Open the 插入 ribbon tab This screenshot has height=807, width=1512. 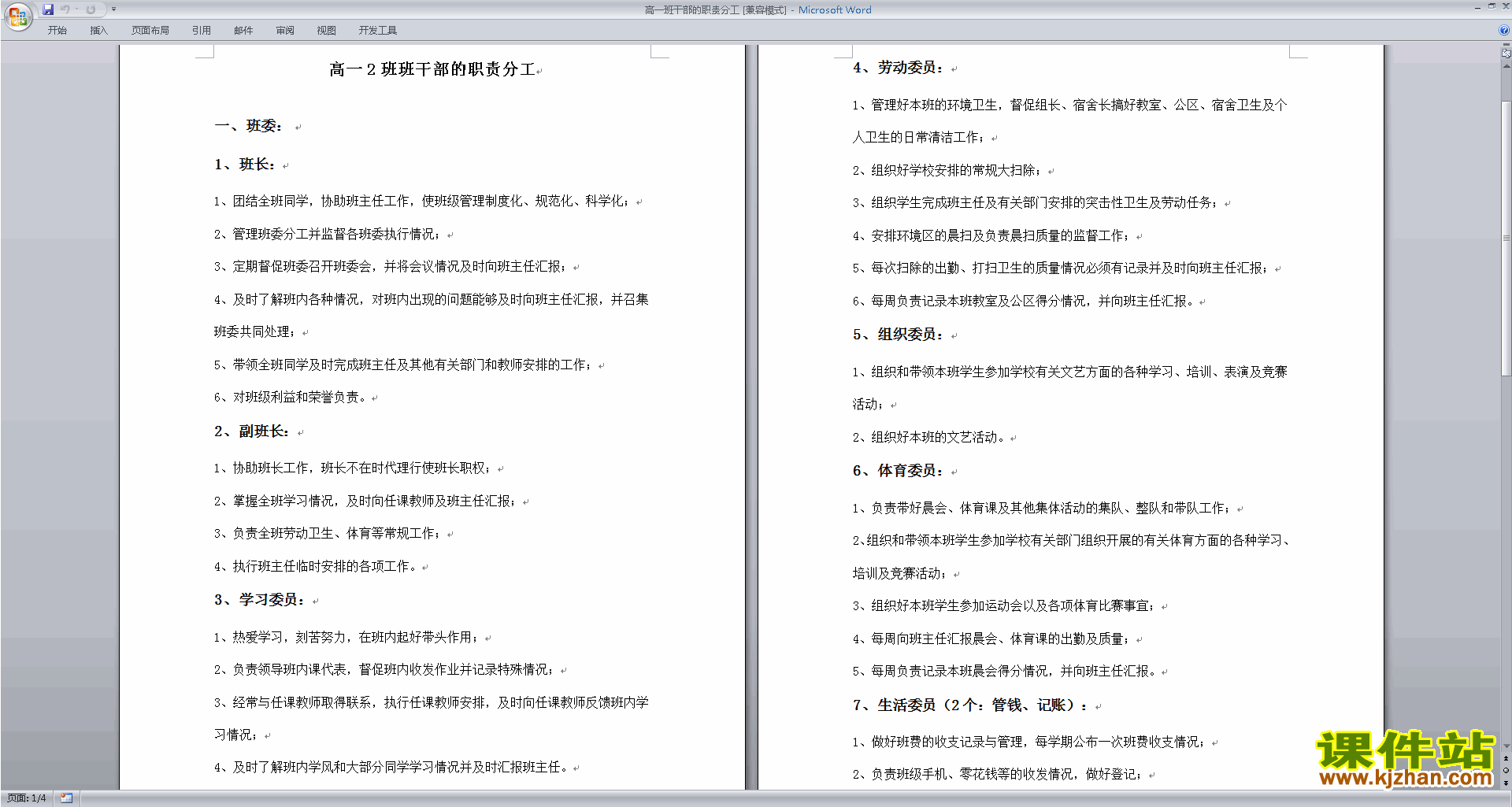click(x=98, y=30)
